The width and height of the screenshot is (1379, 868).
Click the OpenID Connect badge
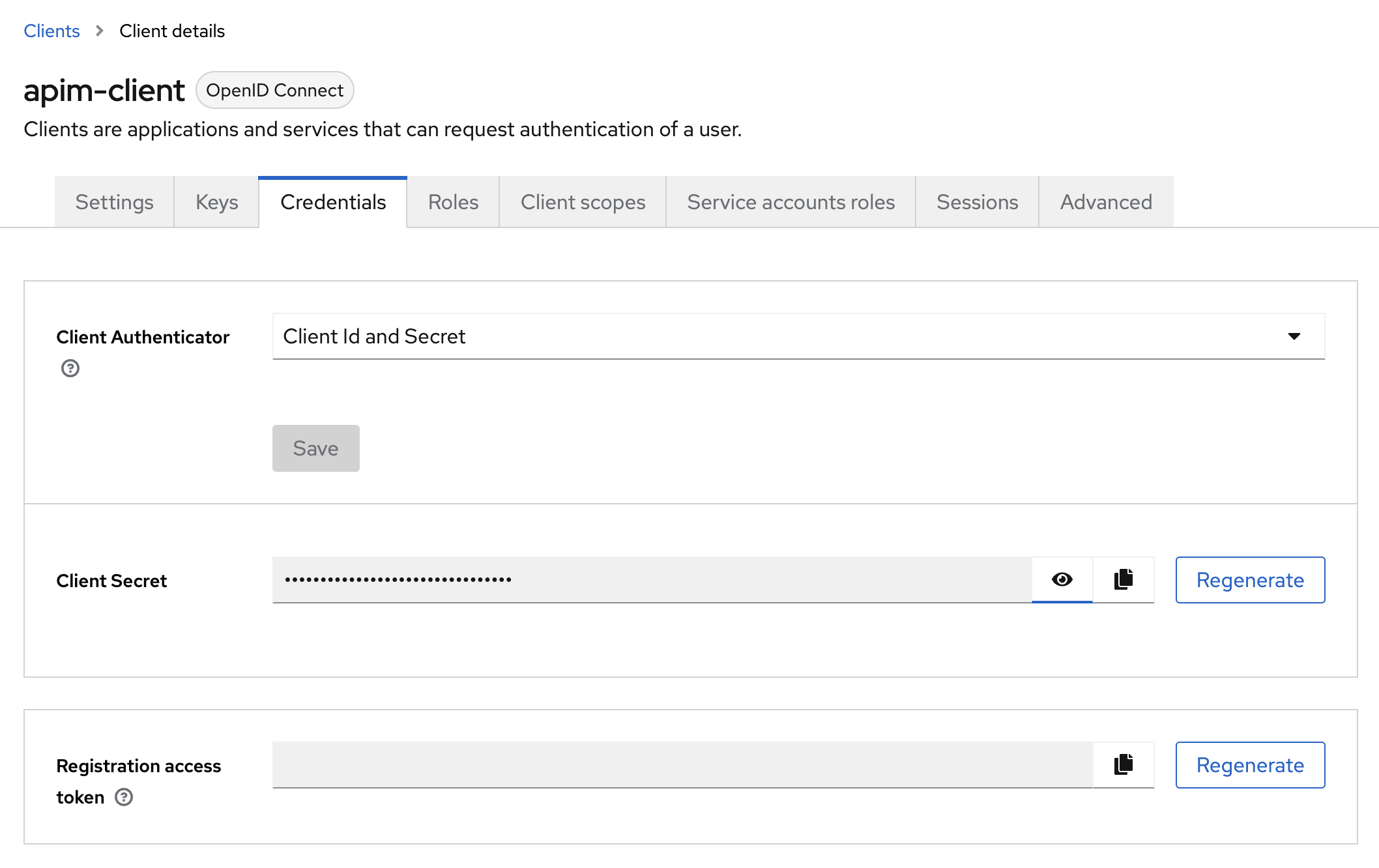point(274,90)
